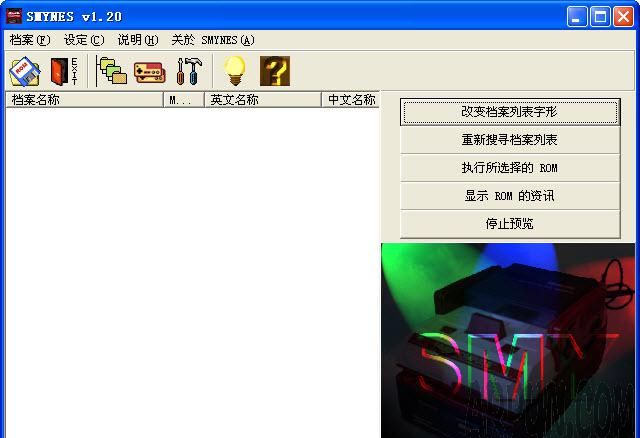Click the 执行所选择的 ROM button
Viewport: 640px width, 438px height.
coord(510,168)
